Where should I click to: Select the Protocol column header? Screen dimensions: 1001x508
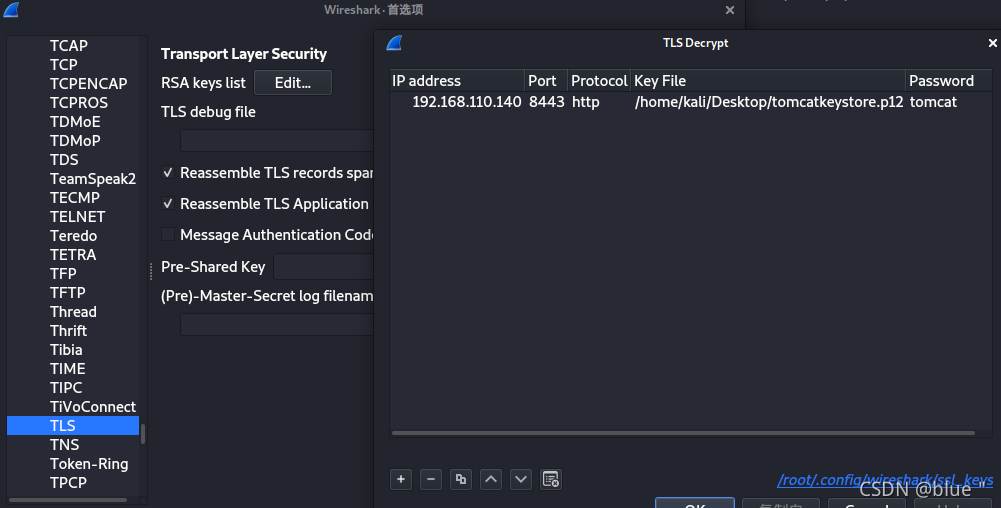(599, 81)
